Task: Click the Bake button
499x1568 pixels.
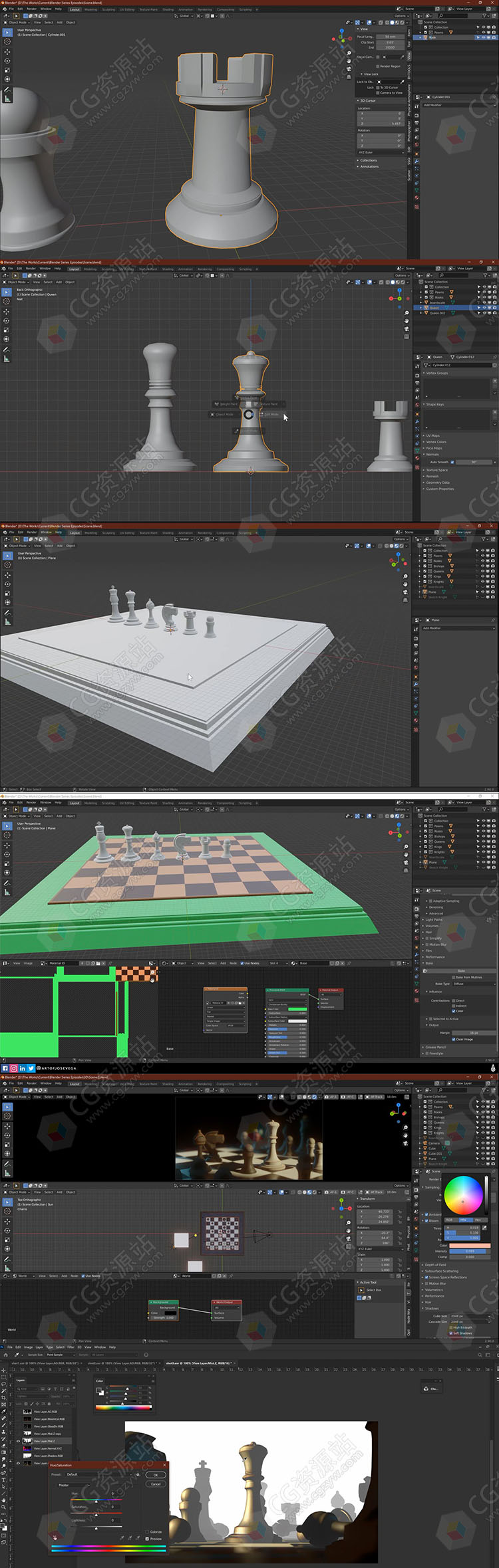Action: pos(462,970)
